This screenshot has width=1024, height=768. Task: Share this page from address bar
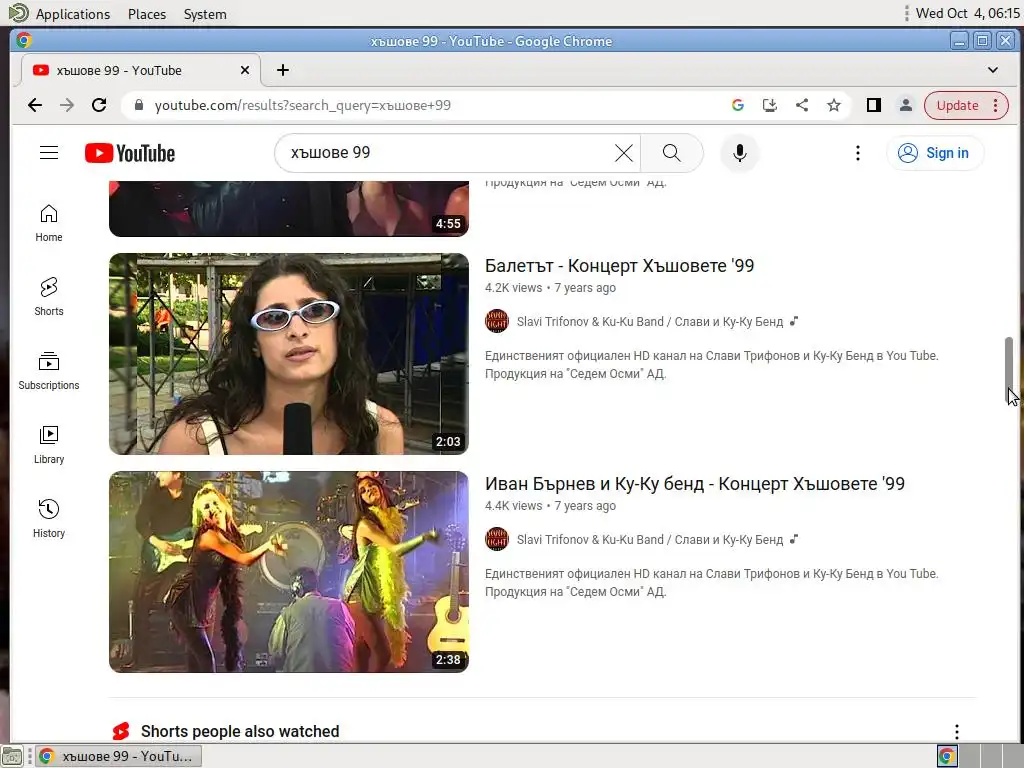point(802,105)
